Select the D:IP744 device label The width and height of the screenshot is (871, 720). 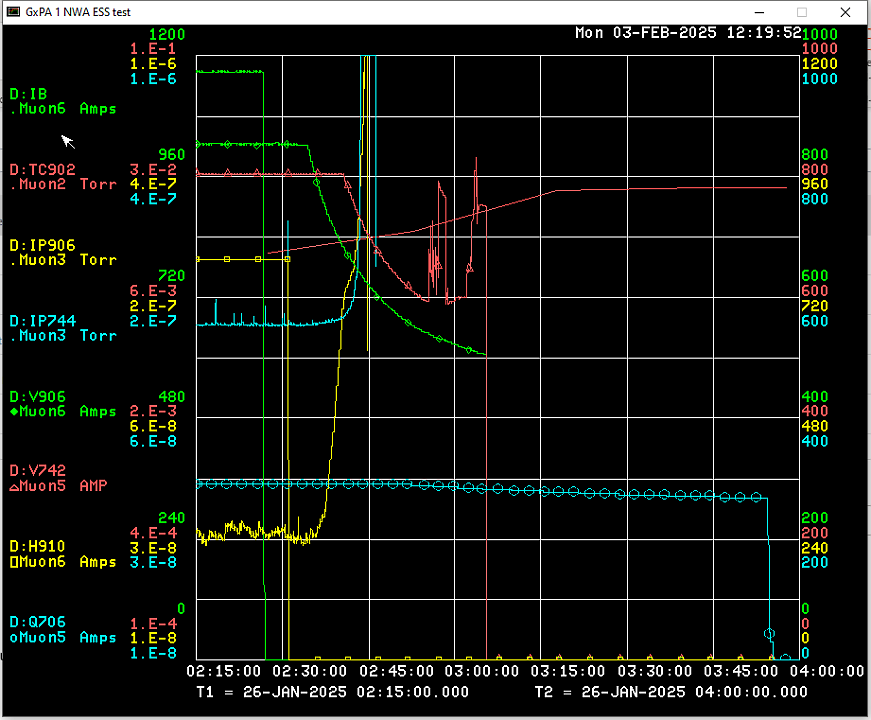click(42, 321)
